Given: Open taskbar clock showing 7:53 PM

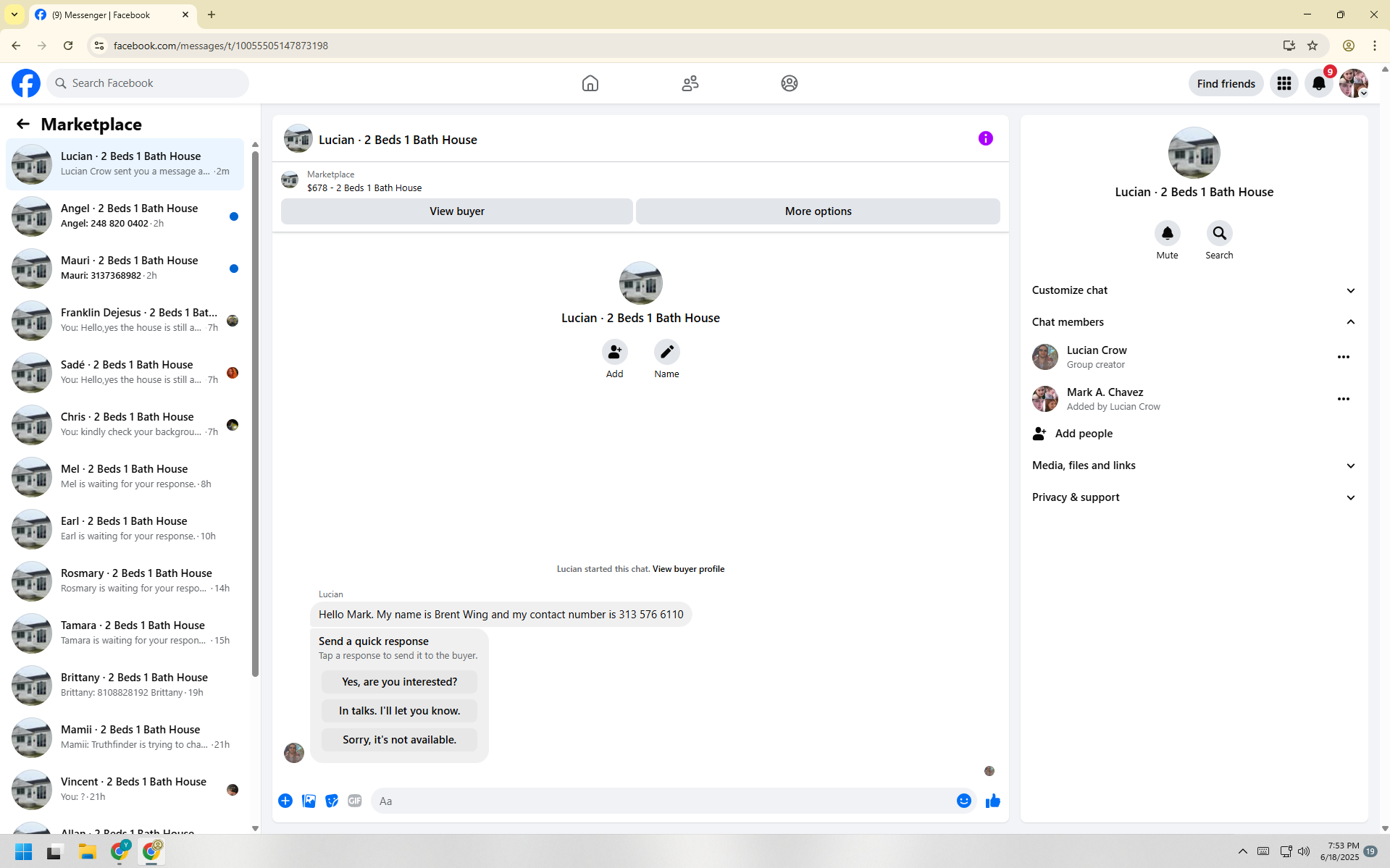Looking at the screenshot, I should pos(1340,851).
